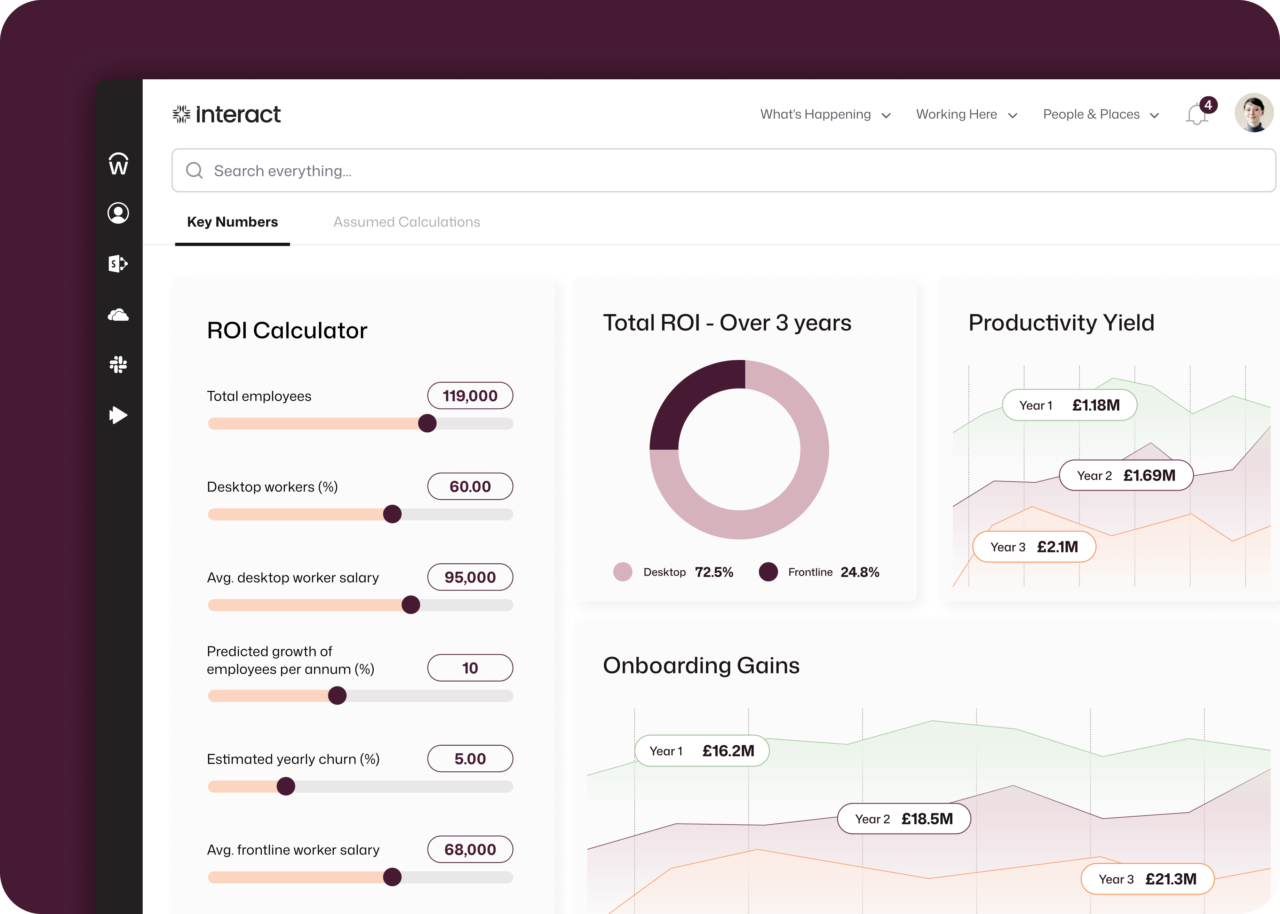Click Total ROI - Over 3 years heading
This screenshot has height=914, width=1280.
coord(727,323)
